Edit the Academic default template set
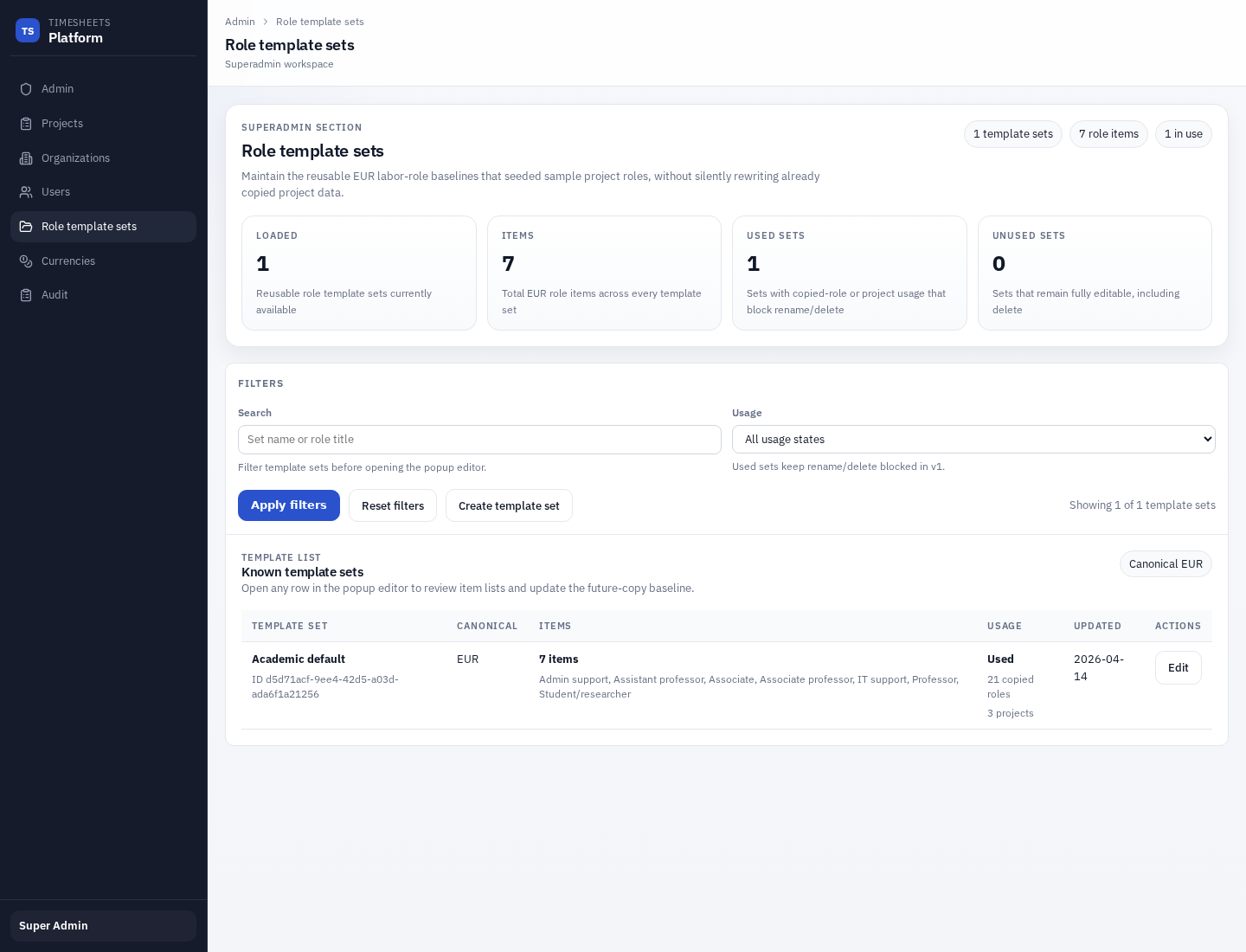 pyautogui.click(x=1178, y=667)
